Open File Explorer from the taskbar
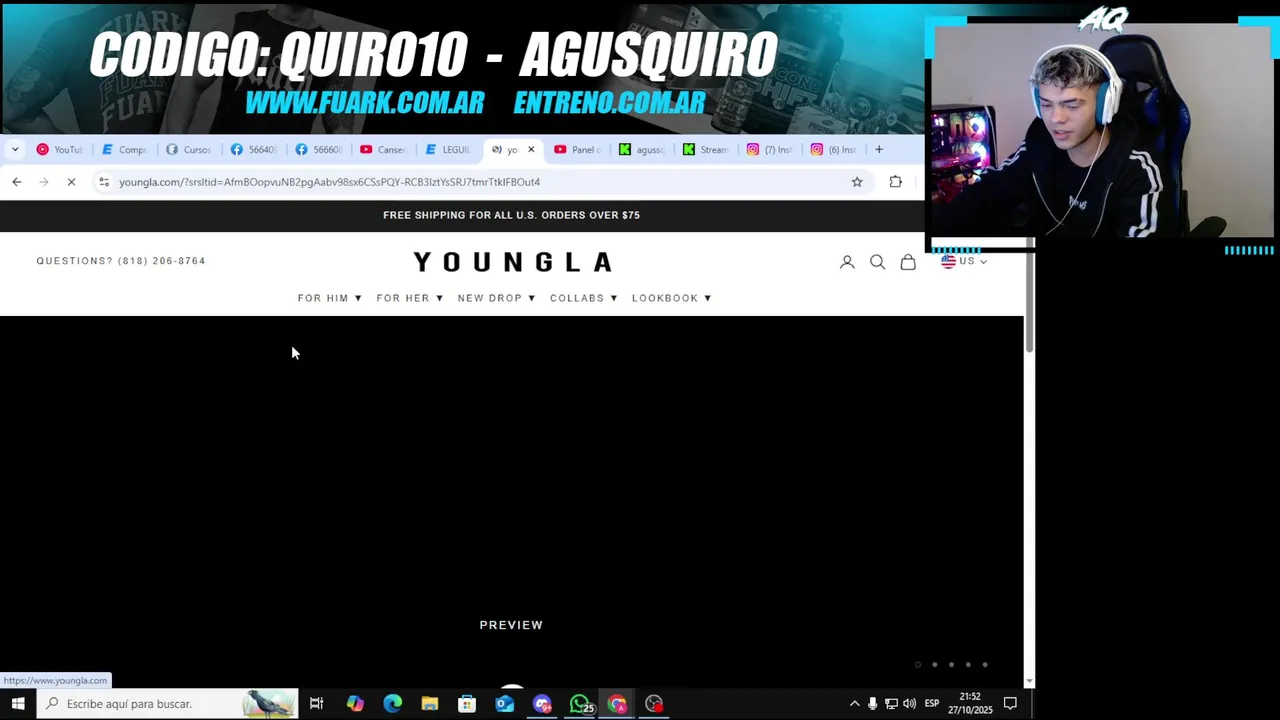This screenshot has width=1280, height=720. pos(429,704)
